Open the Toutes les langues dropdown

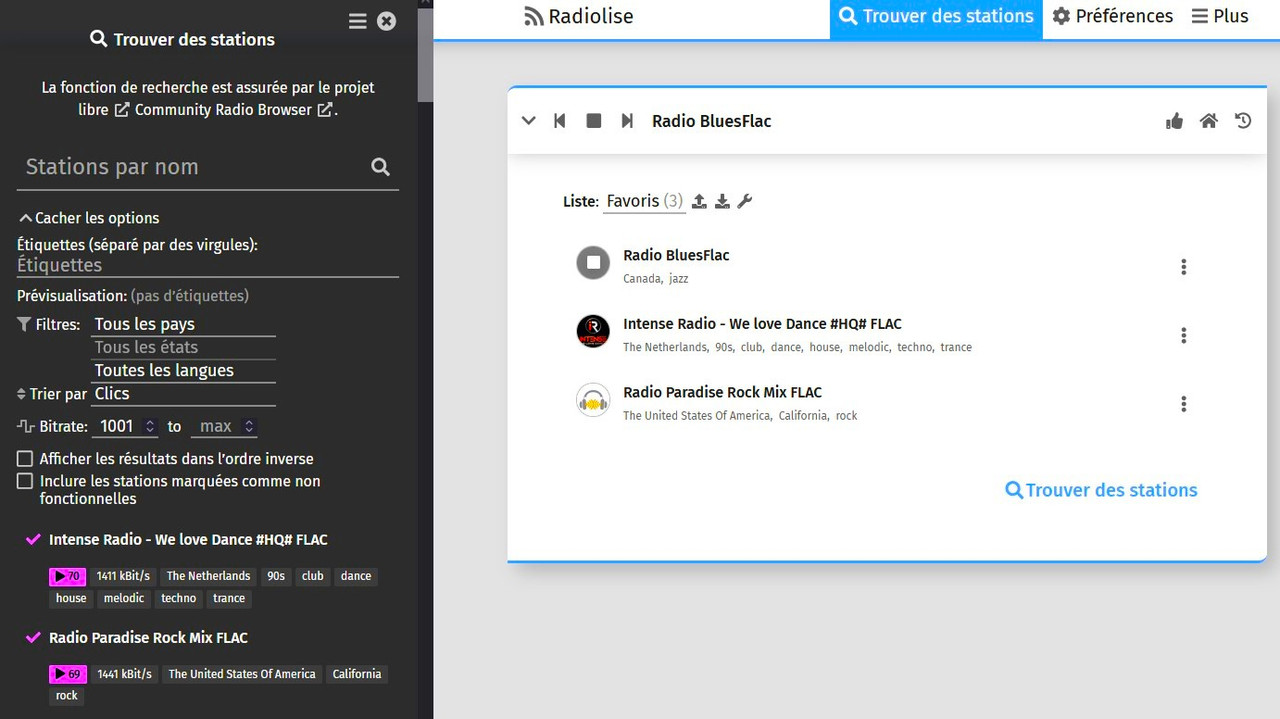coord(184,370)
